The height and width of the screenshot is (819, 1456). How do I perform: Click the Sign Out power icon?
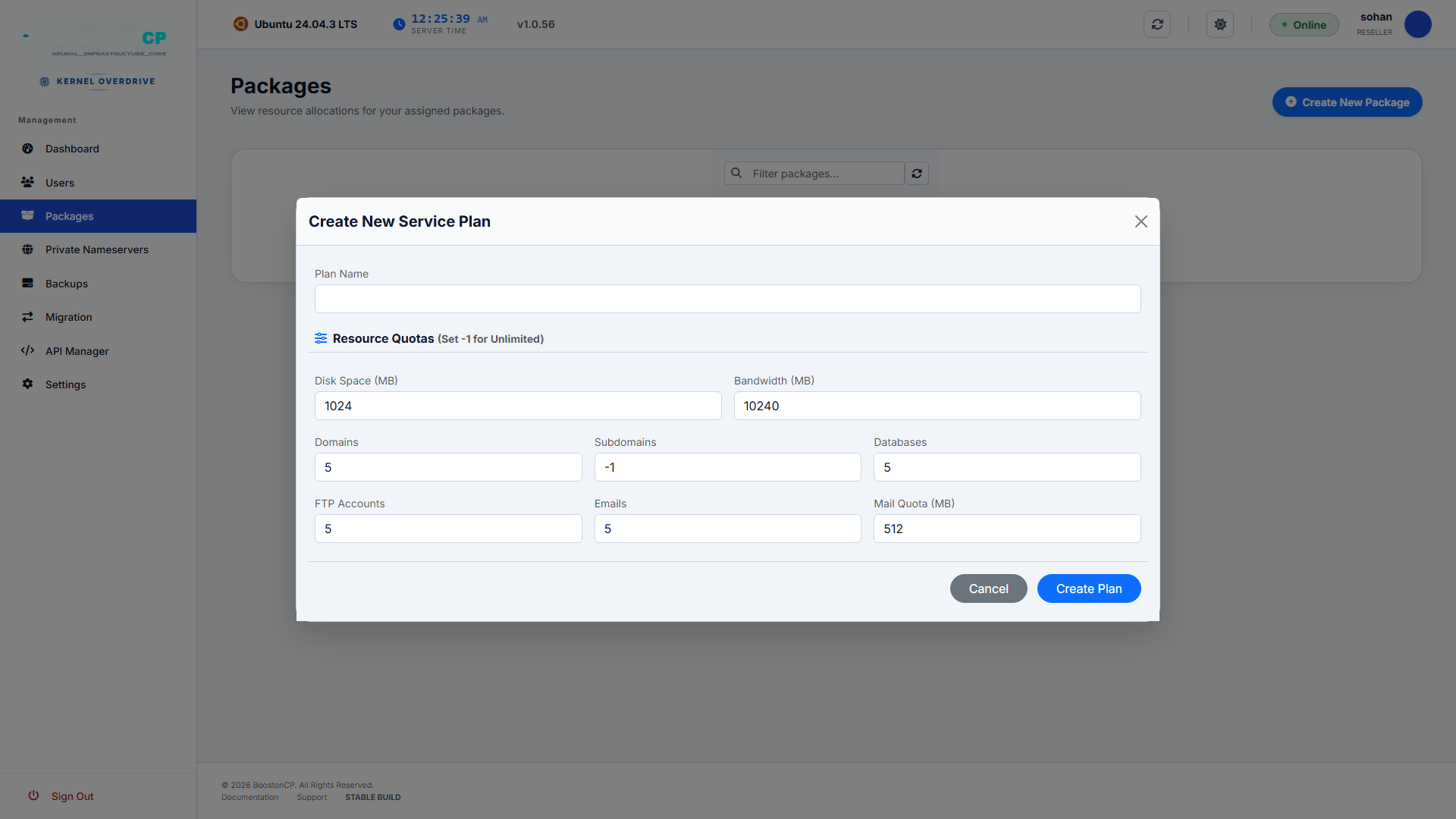(33, 795)
